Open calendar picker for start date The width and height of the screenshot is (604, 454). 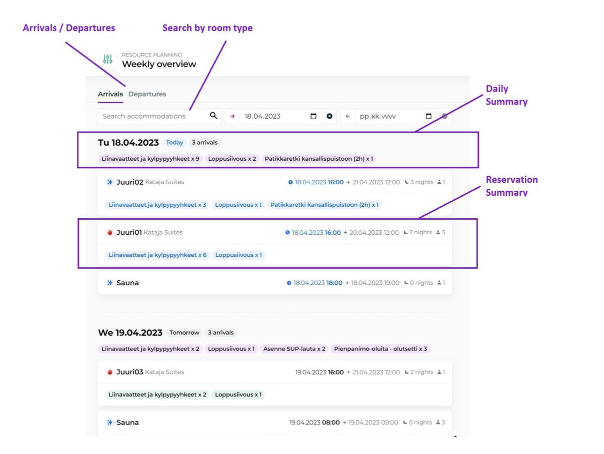314,116
